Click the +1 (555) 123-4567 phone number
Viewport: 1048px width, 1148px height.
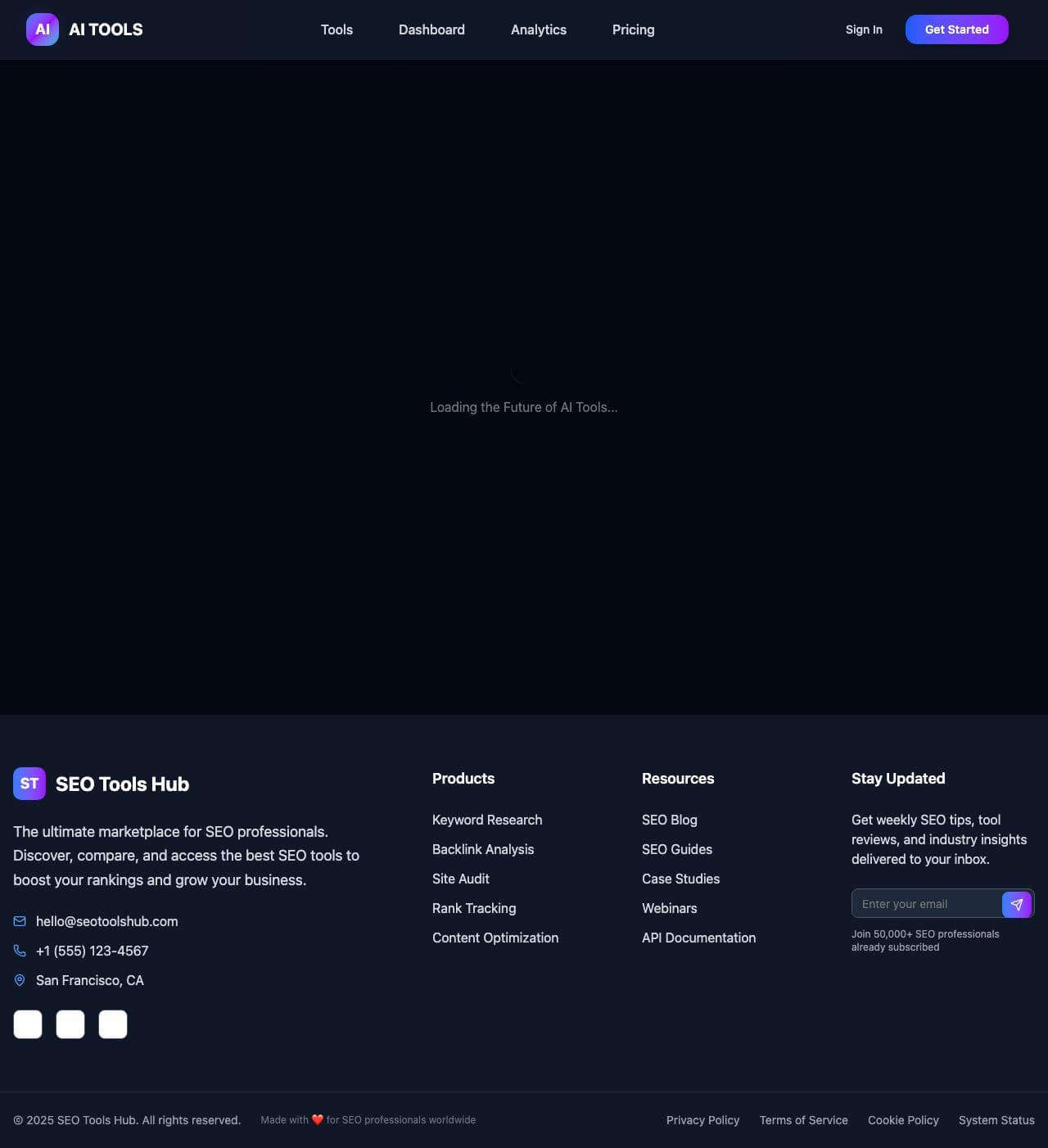click(93, 951)
